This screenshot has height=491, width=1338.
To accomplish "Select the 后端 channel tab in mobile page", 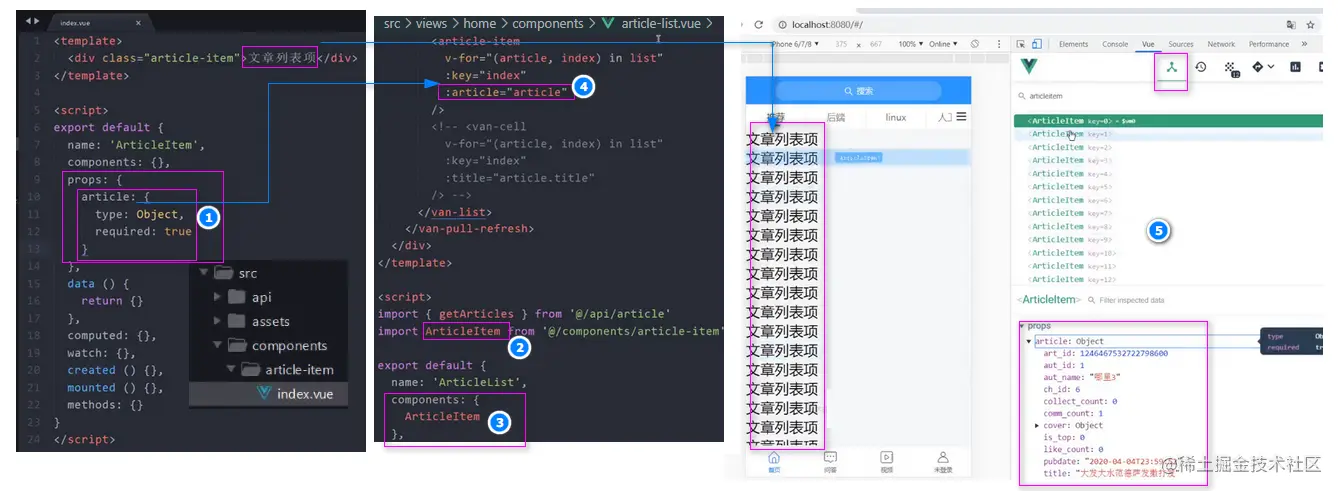I will click(x=835, y=117).
